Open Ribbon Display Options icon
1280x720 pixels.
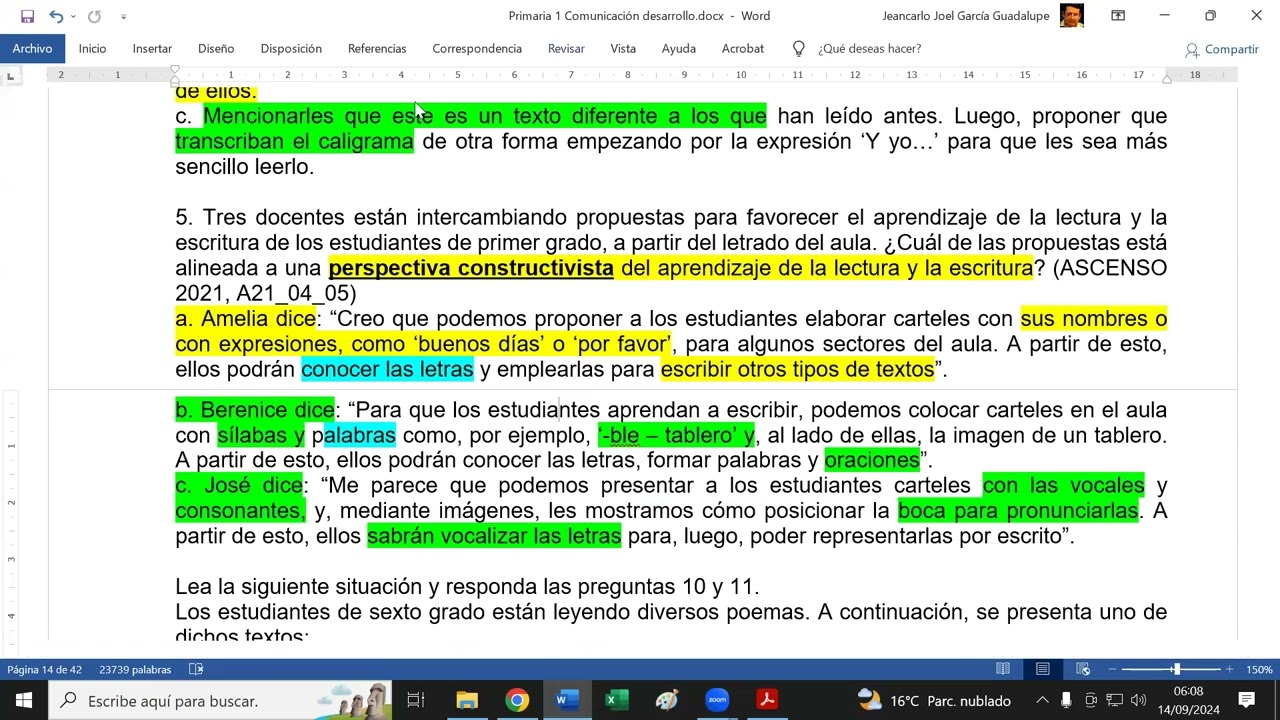click(1118, 16)
